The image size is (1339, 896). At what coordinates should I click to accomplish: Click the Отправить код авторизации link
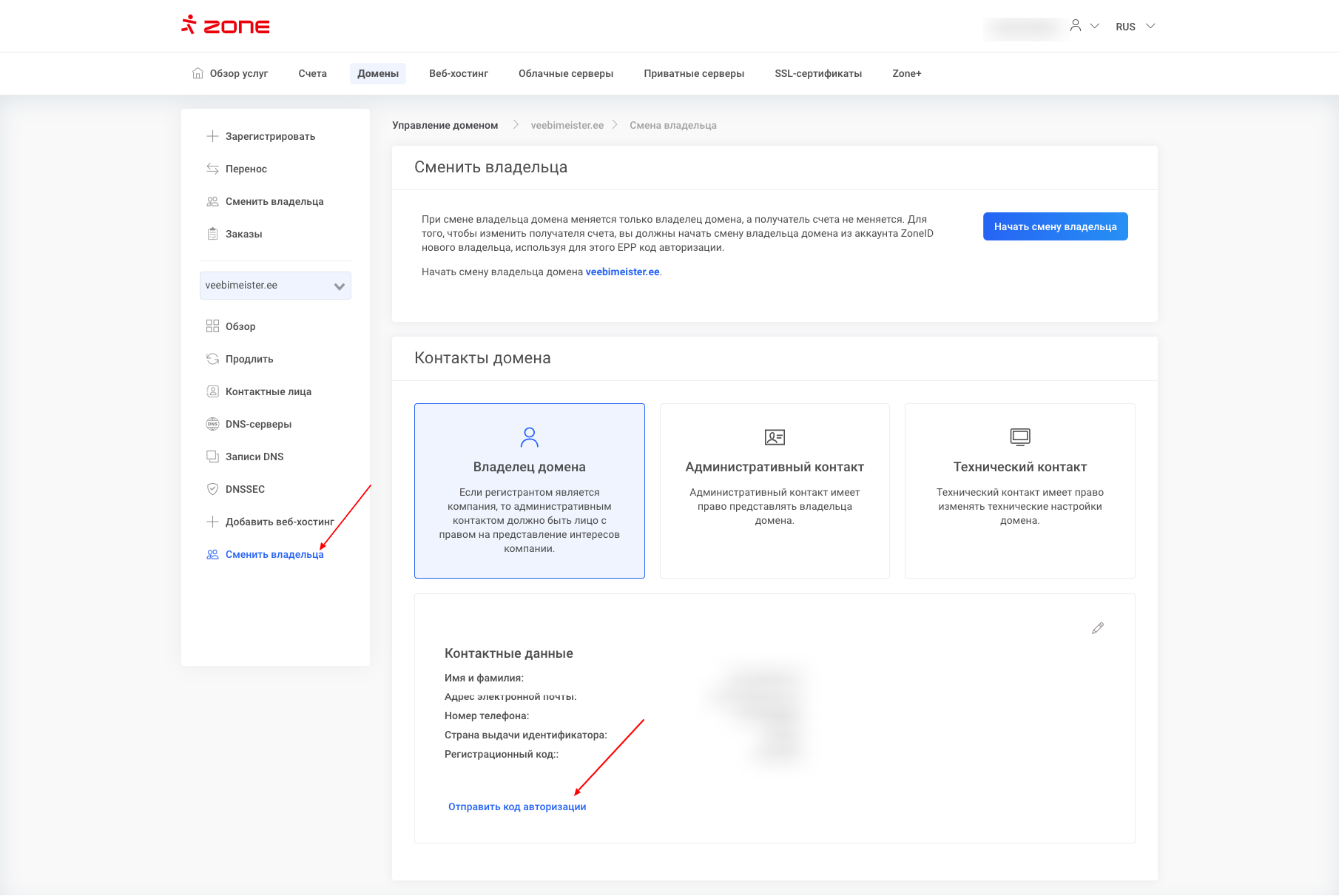click(x=517, y=806)
